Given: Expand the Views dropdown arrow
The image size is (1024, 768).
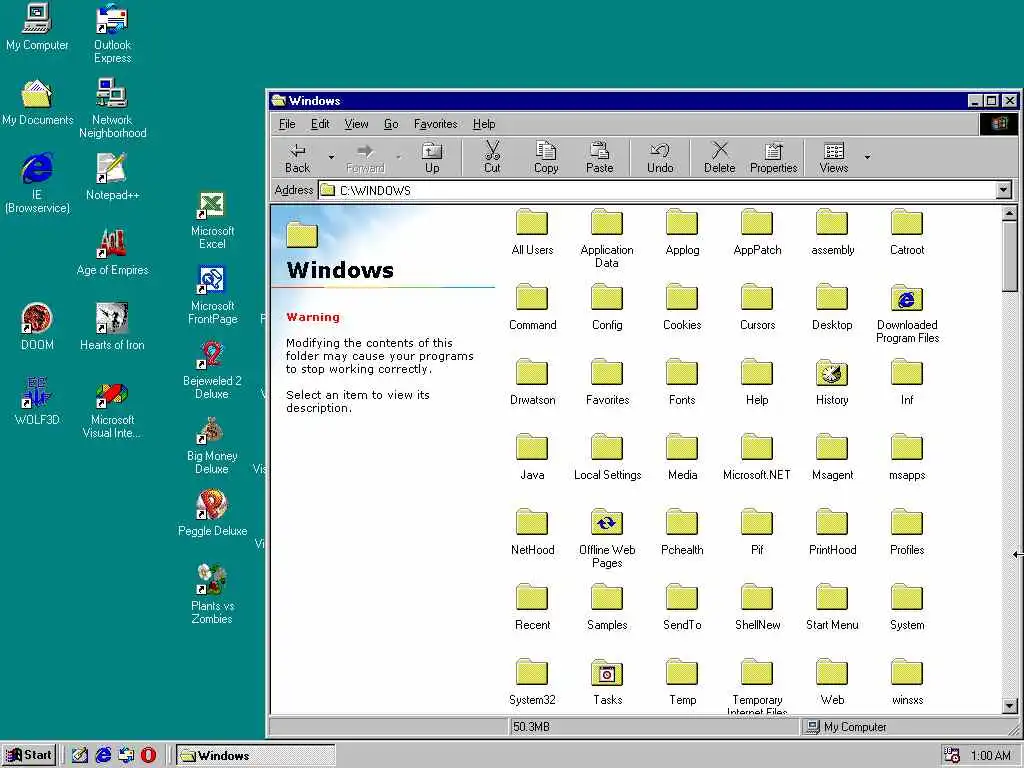Looking at the screenshot, I should [867, 157].
